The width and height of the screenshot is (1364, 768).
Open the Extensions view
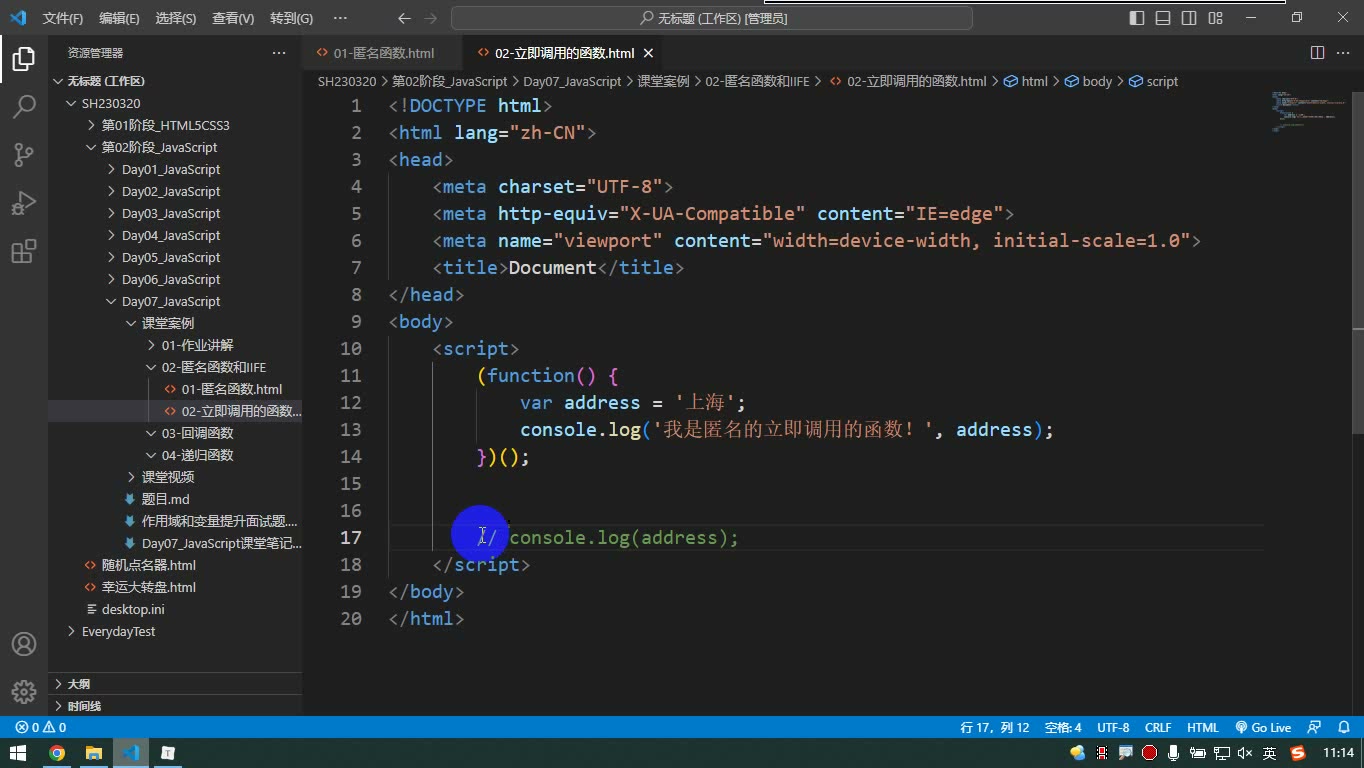24,251
